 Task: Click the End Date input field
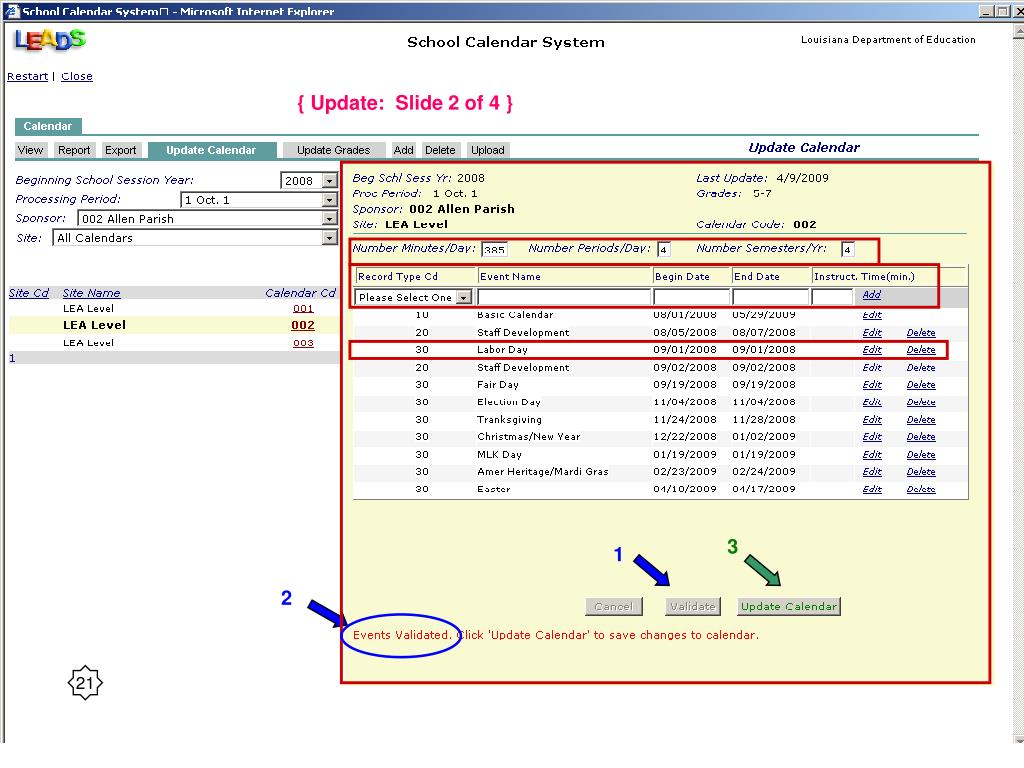point(771,297)
